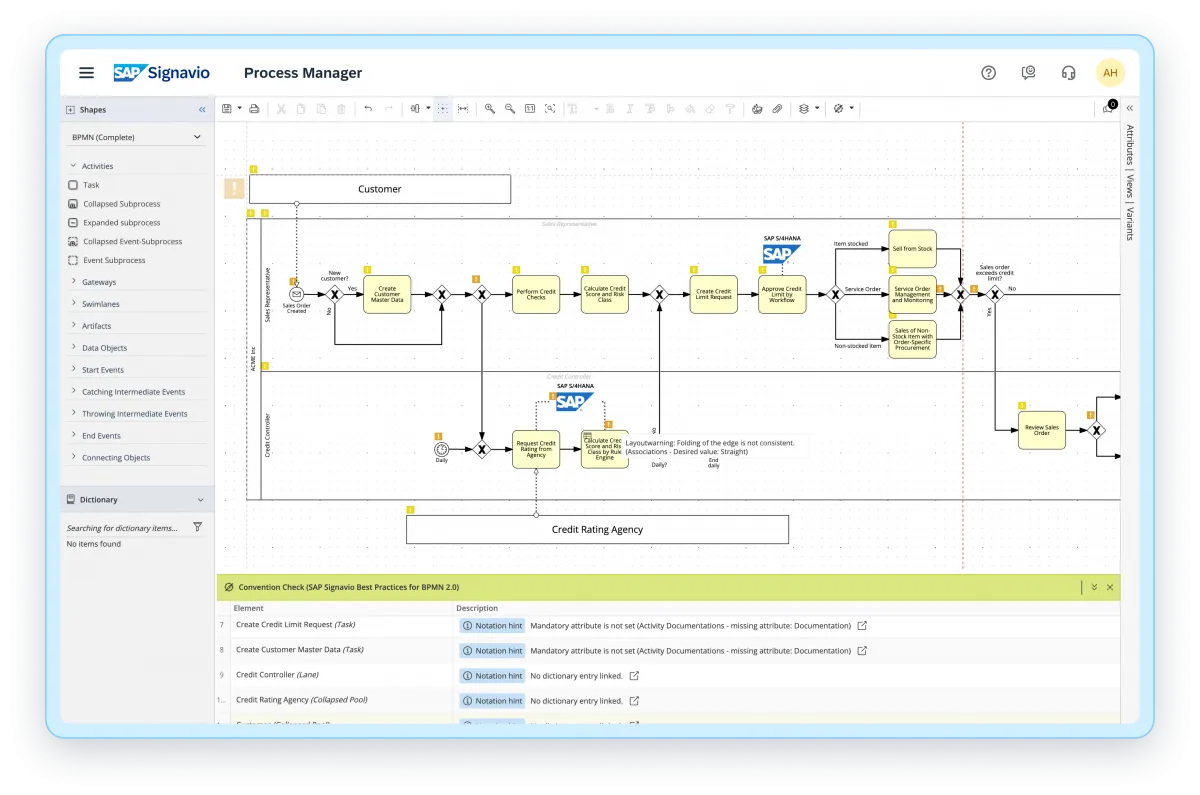
Task: Click the Cut scissors icon
Action: click(281, 108)
